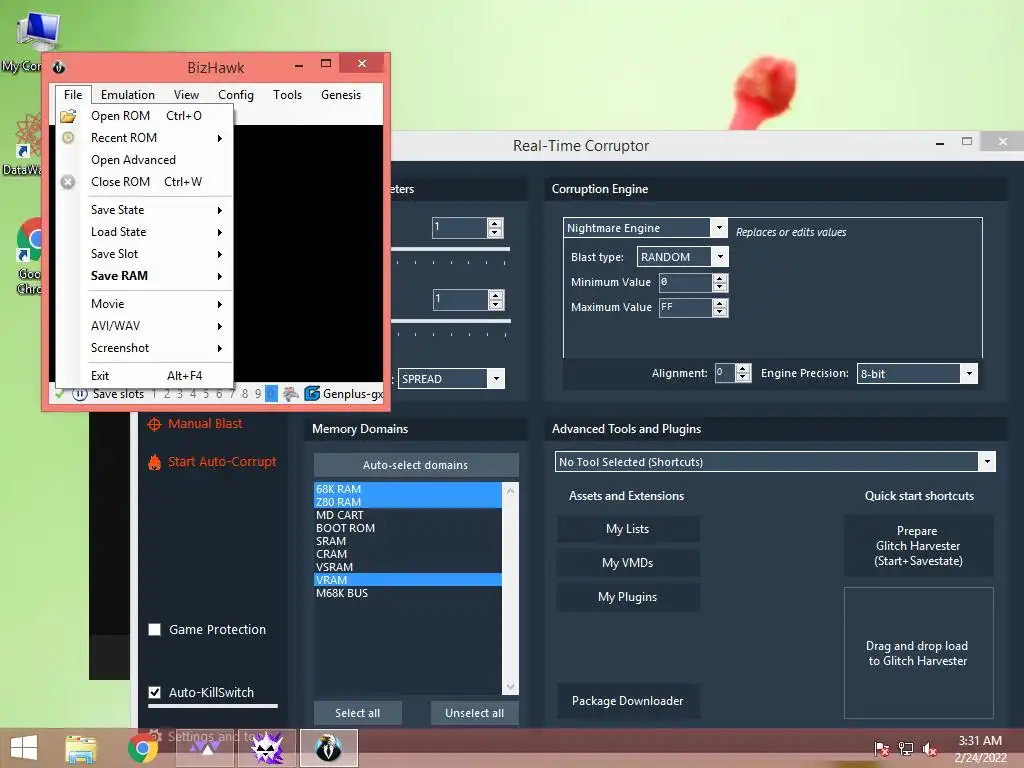Click the Start Auto-Corrupt flame icon

coord(154,462)
